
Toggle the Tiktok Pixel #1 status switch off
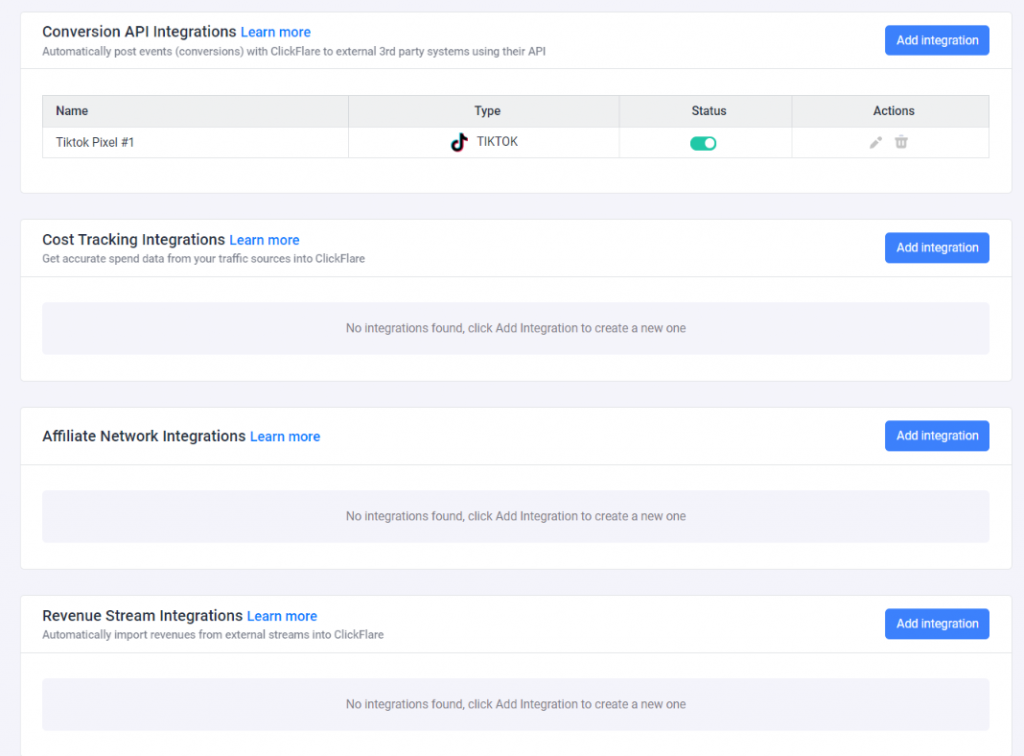pos(703,143)
